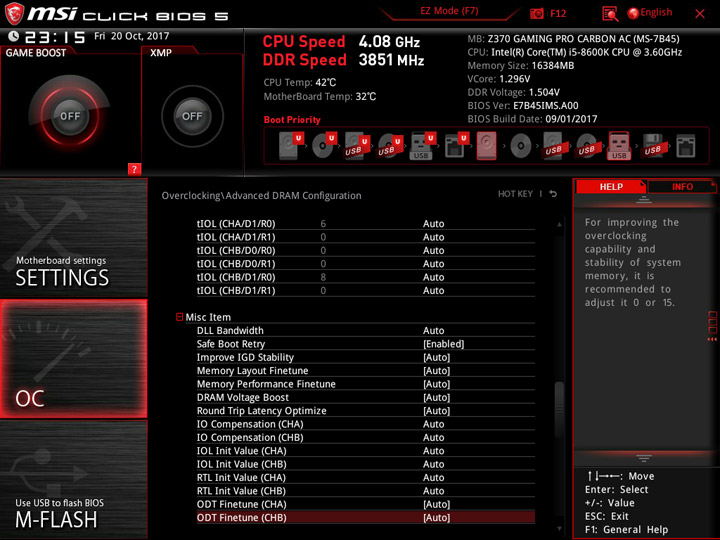The width and height of the screenshot is (720, 540).
Task: Select the UEFI CD/DVD boot device icon
Action: coord(324,146)
